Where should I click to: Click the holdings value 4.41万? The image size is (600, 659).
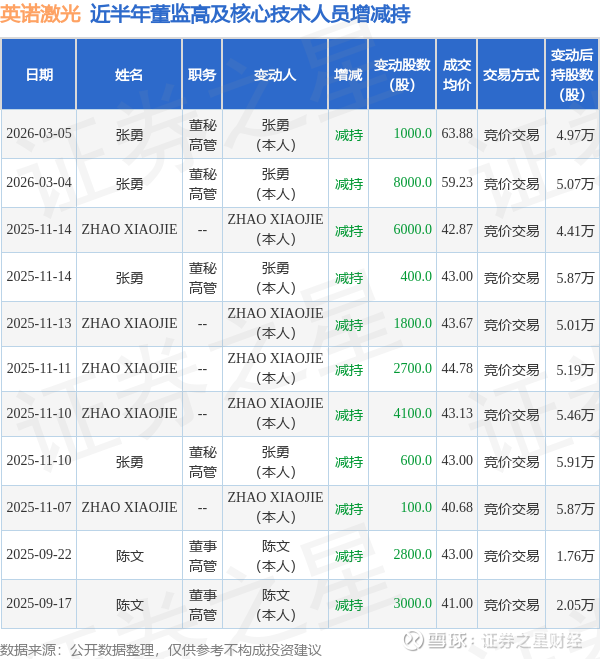pyautogui.click(x=575, y=231)
